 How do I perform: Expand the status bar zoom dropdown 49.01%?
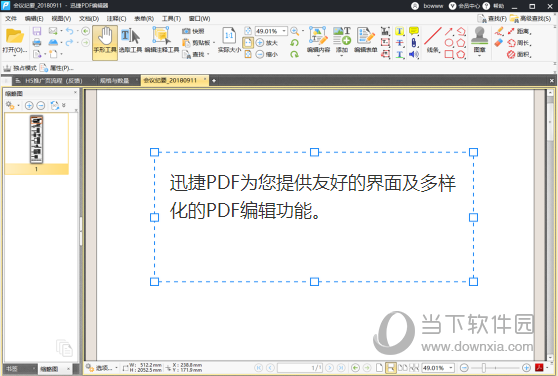[x=451, y=367]
